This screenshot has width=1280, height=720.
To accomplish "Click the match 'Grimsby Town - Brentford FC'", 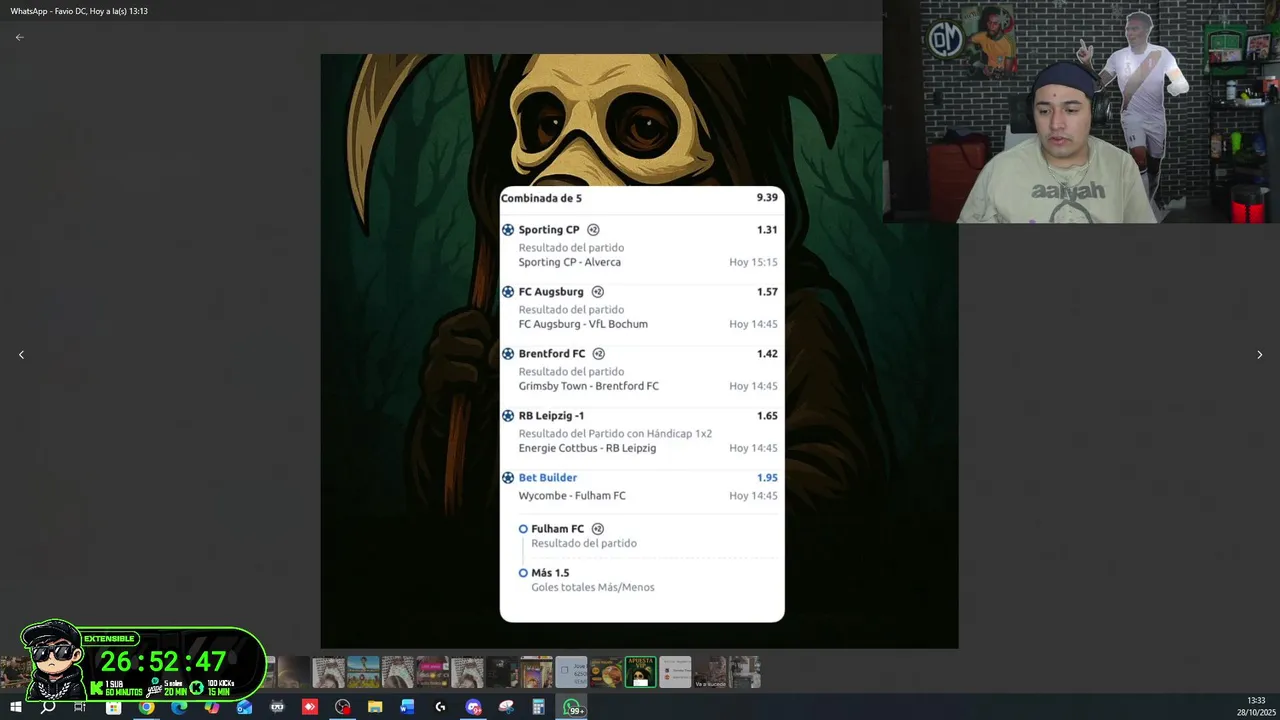I will coord(588,386).
